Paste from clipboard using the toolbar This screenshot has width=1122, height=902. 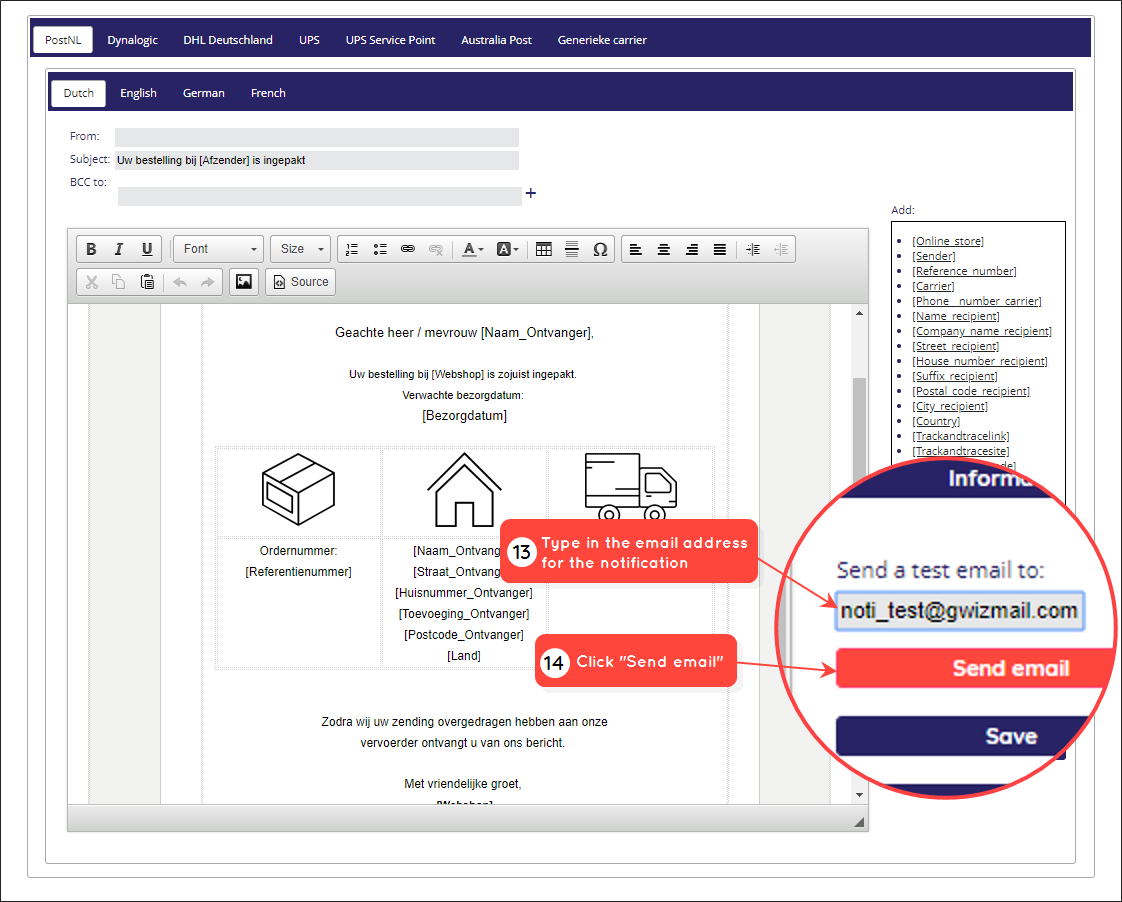147,282
